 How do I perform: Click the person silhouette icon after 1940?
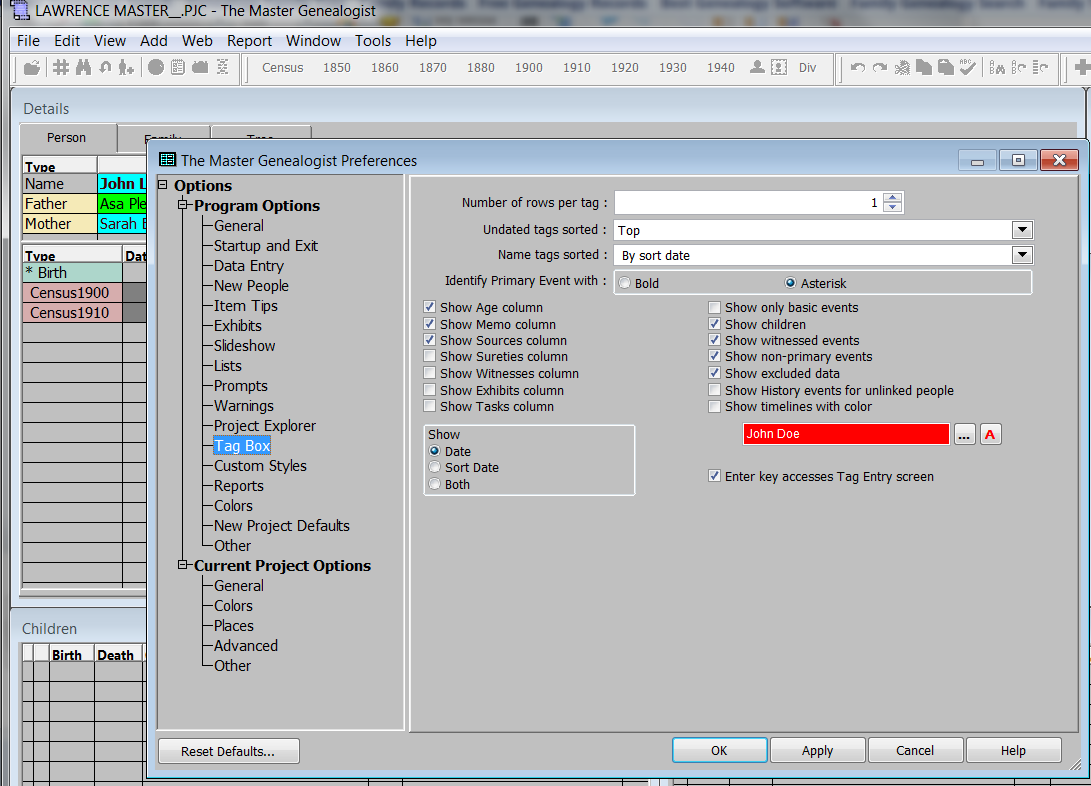pos(757,67)
